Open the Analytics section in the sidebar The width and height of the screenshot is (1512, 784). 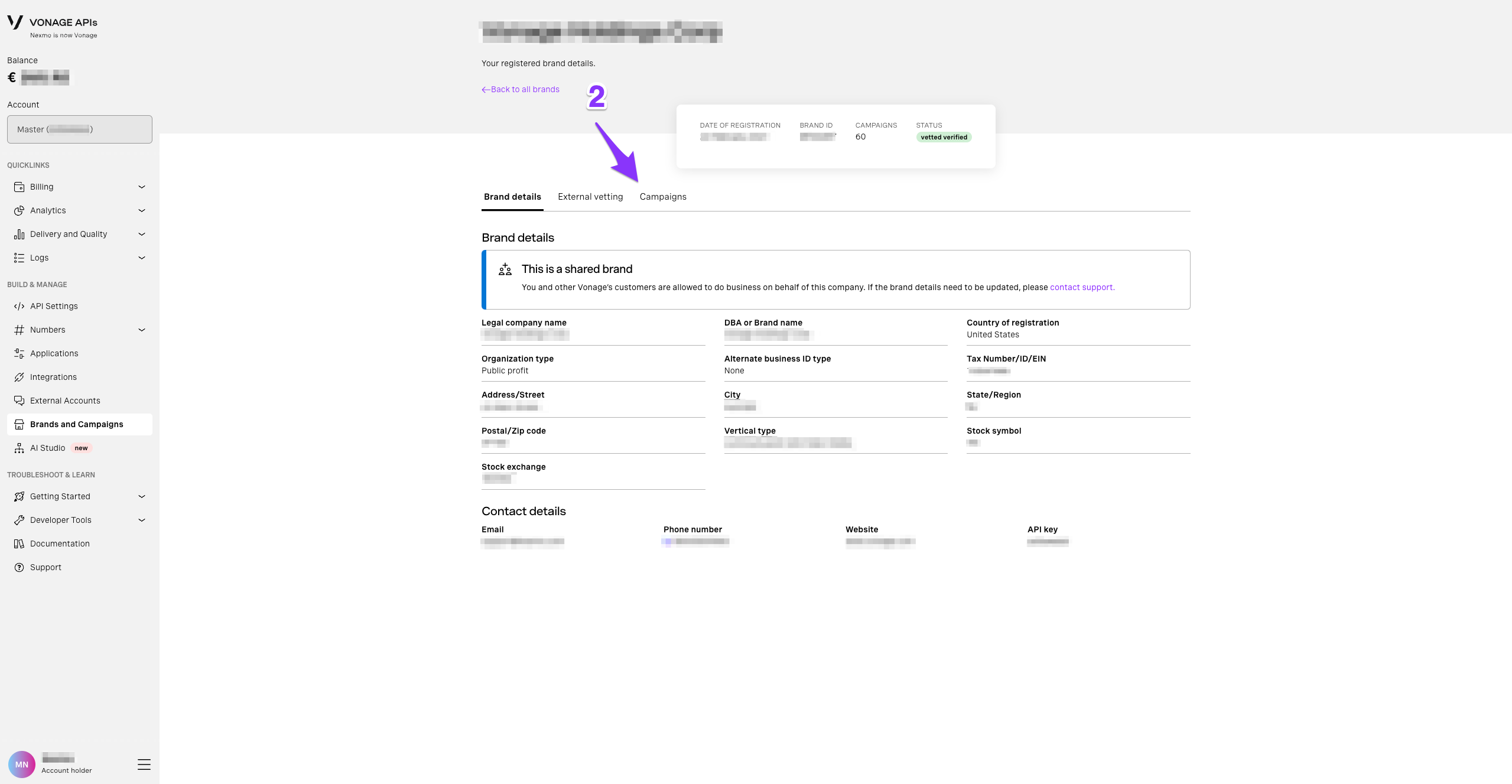[x=48, y=210]
